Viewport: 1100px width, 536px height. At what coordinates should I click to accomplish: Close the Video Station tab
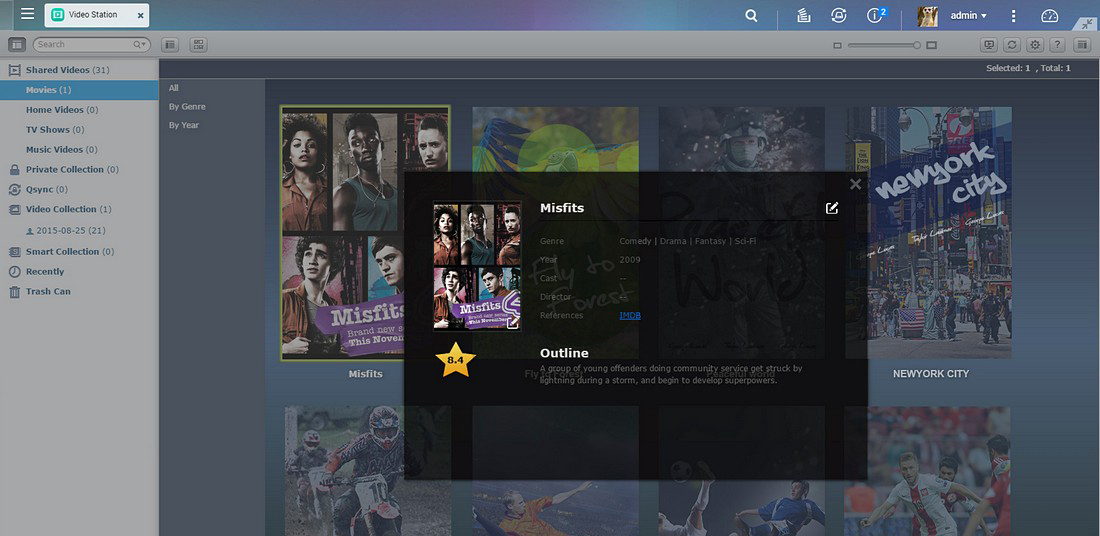coord(140,15)
